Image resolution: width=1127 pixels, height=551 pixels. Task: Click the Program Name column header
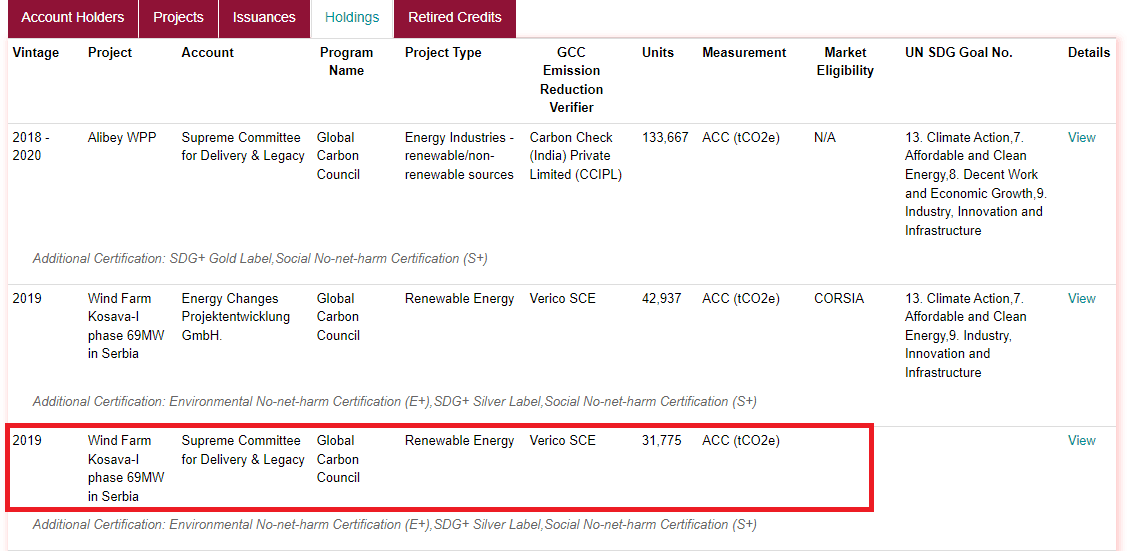point(346,62)
